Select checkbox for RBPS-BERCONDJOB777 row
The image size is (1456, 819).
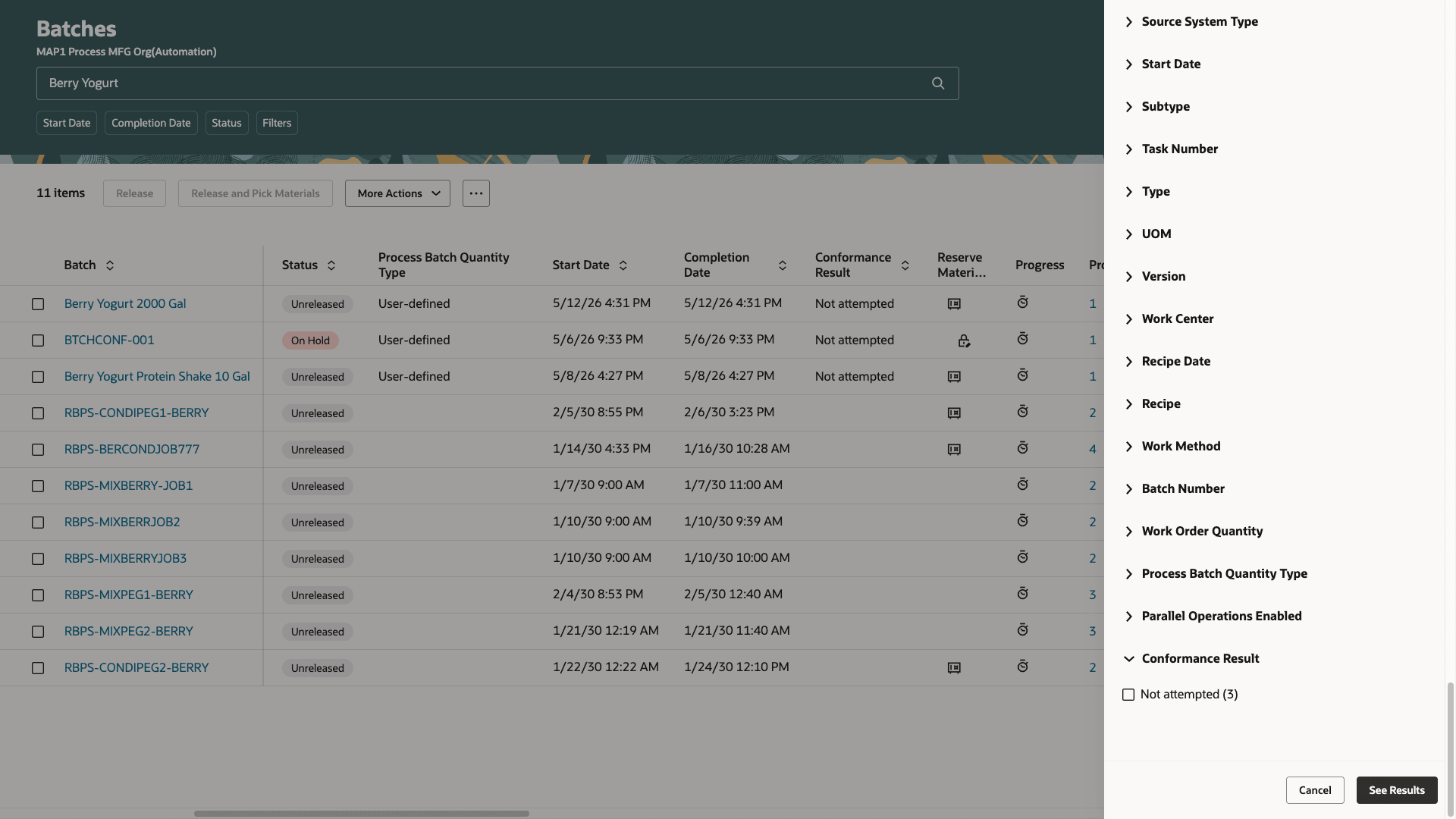click(38, 450)
